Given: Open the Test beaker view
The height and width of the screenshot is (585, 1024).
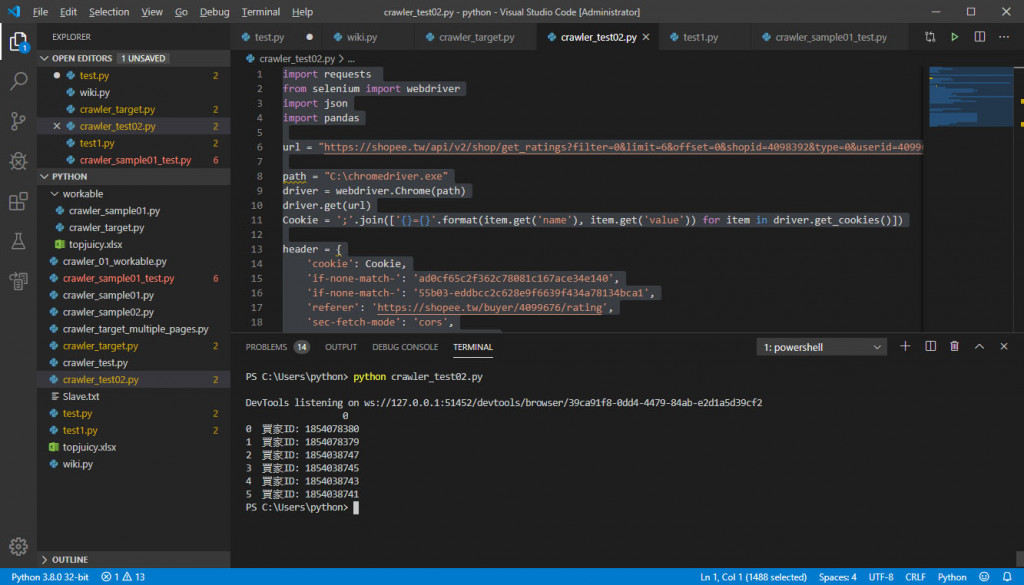Looking at the screenshot, I should click(18, 241).
